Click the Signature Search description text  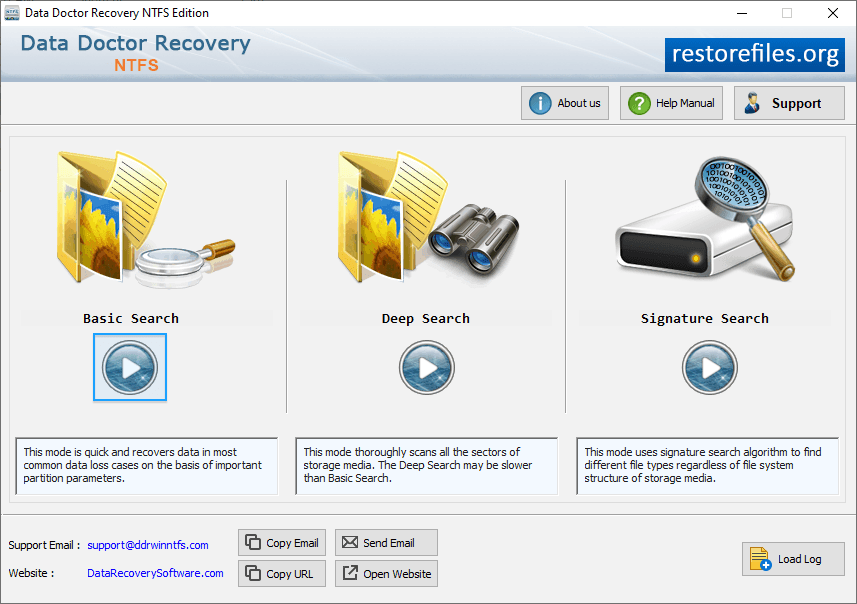703,465
